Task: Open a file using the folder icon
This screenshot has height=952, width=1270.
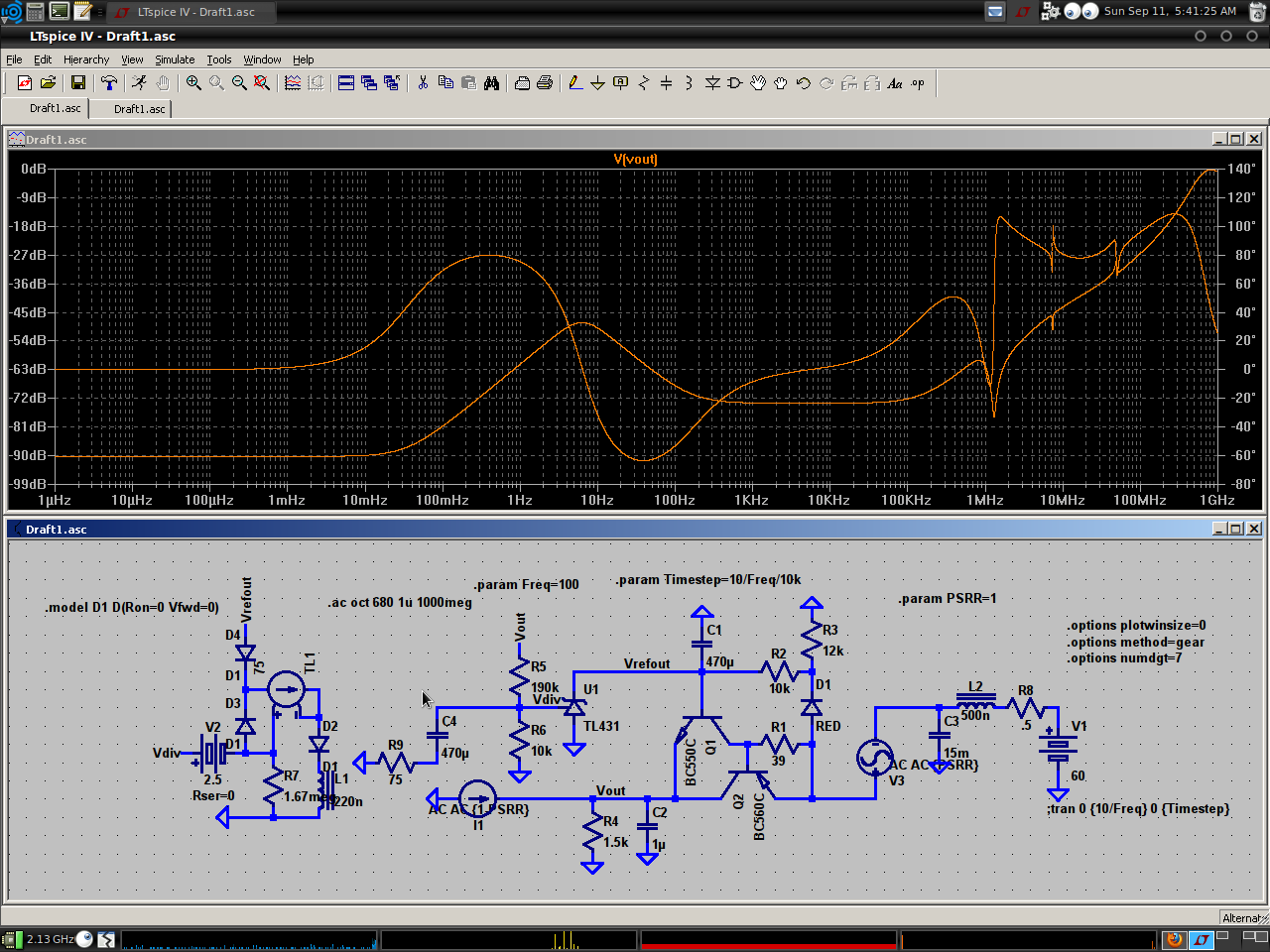Action: click(x=48, y=83)
